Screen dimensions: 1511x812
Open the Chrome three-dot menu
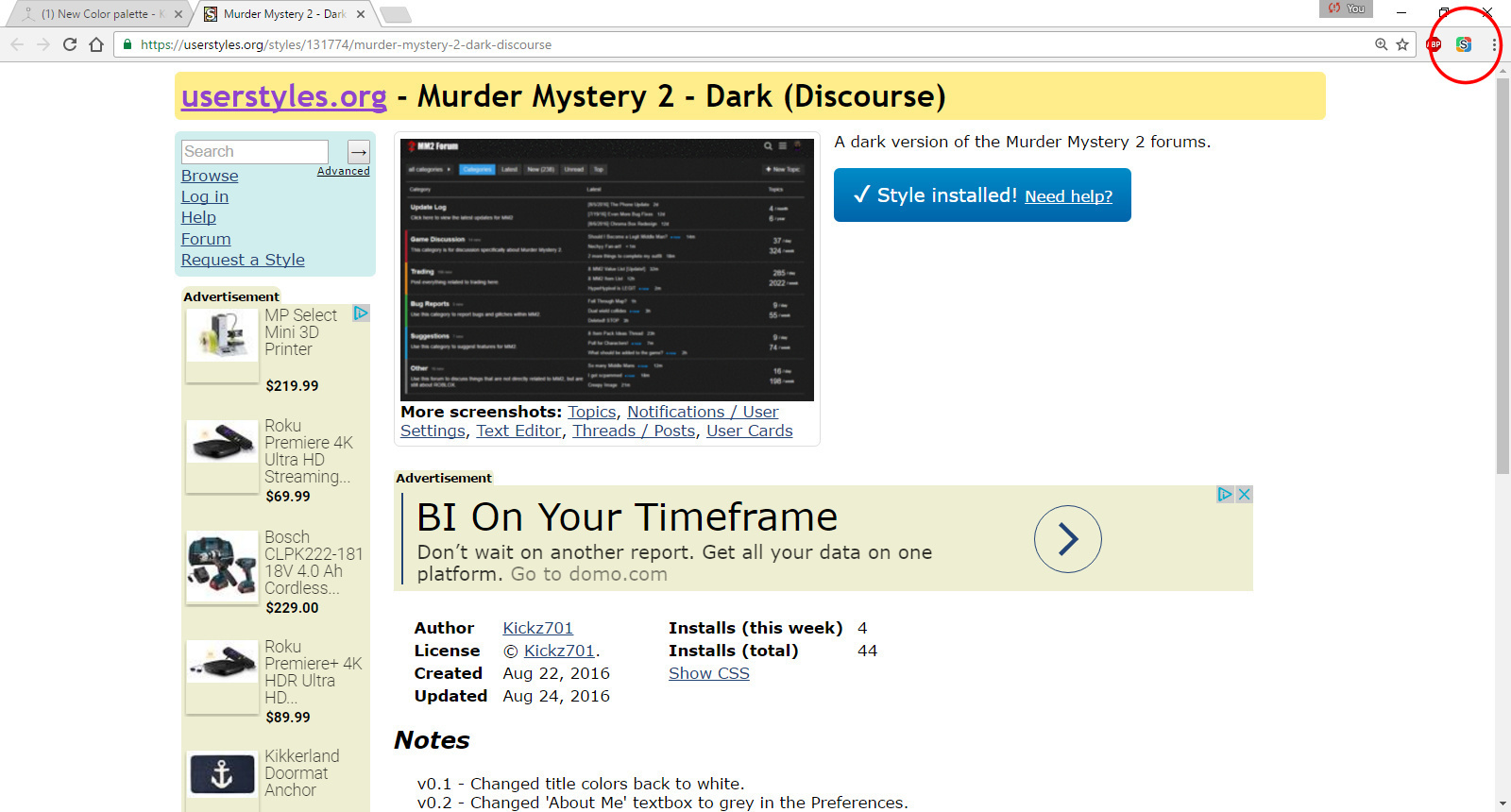point(1494,44)
